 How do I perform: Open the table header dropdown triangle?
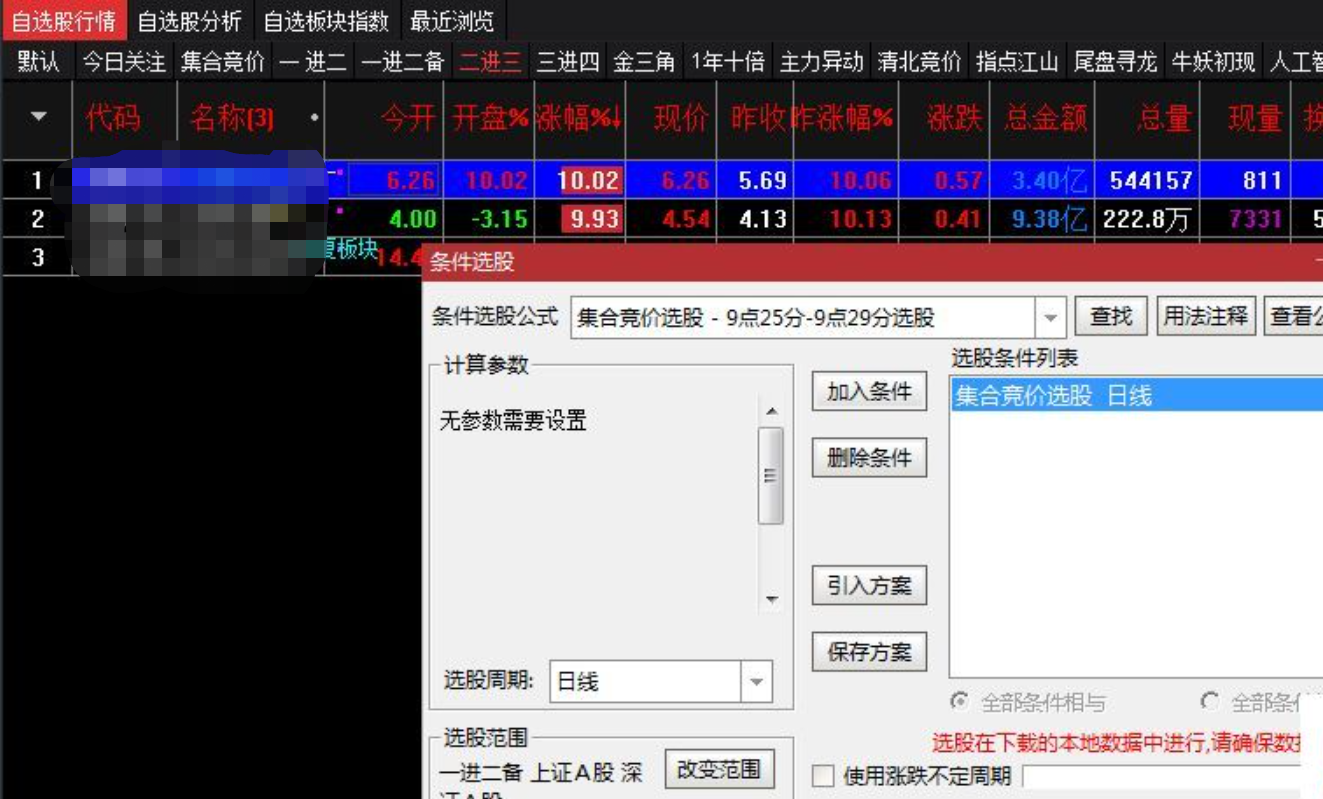38,117
